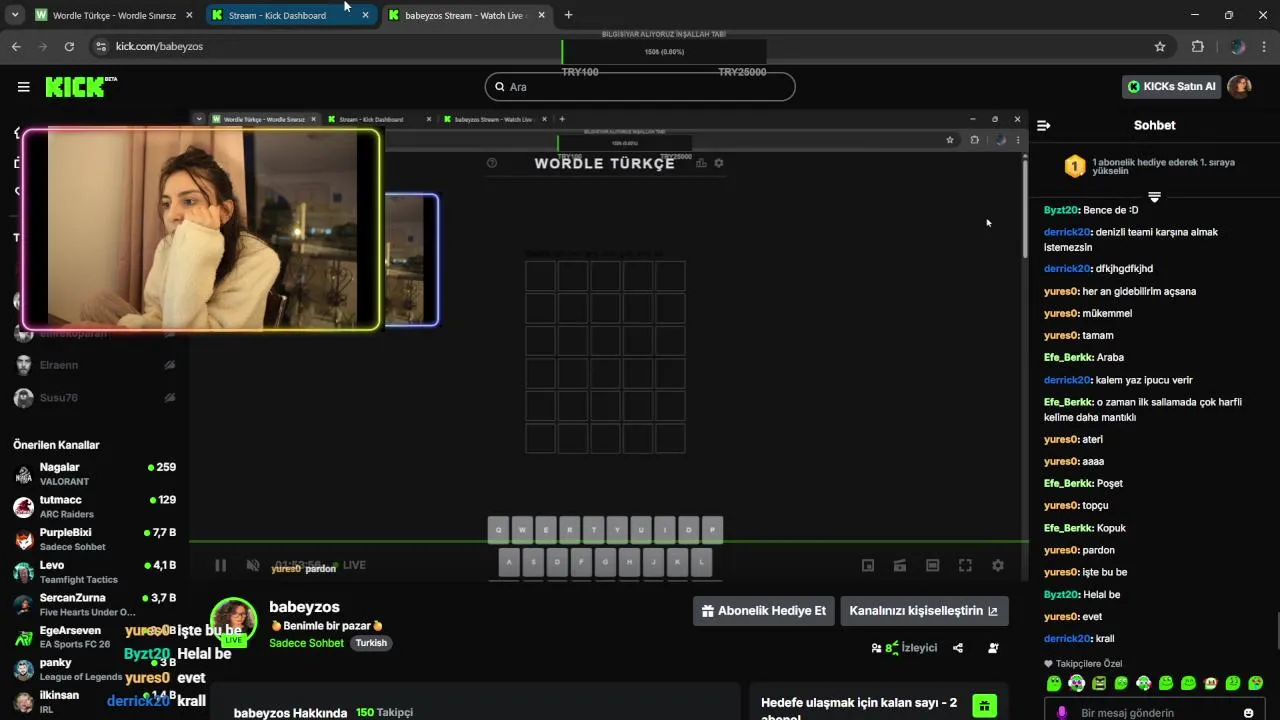Click the user icon next to share
Image resolution: width=1280 pixels, height=720 pixels.
point(993,648)
